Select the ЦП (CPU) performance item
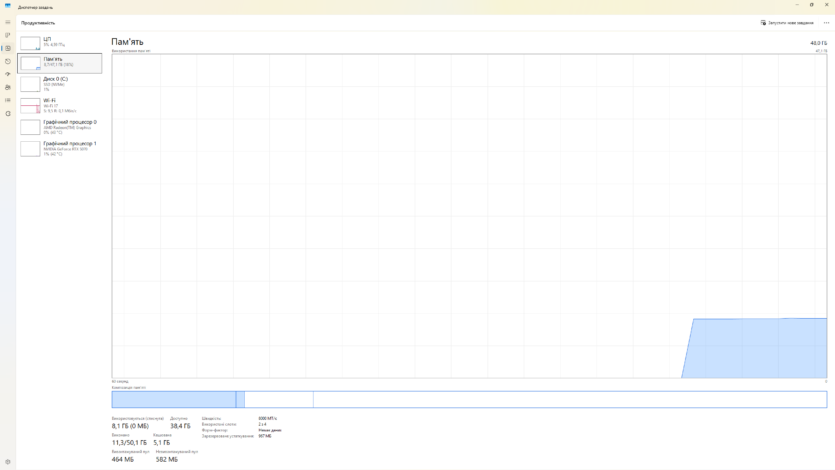 point(60,42)
